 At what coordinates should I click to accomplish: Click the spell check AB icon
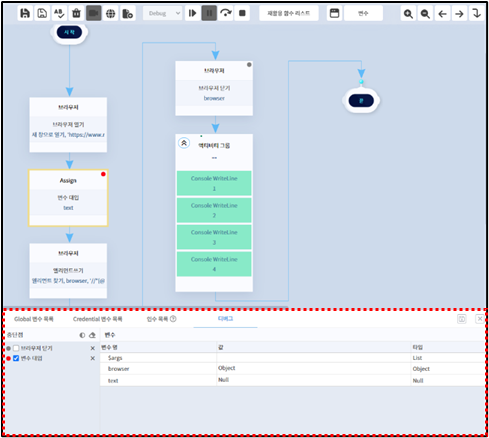pyautogui.click(x=59, y=13)
